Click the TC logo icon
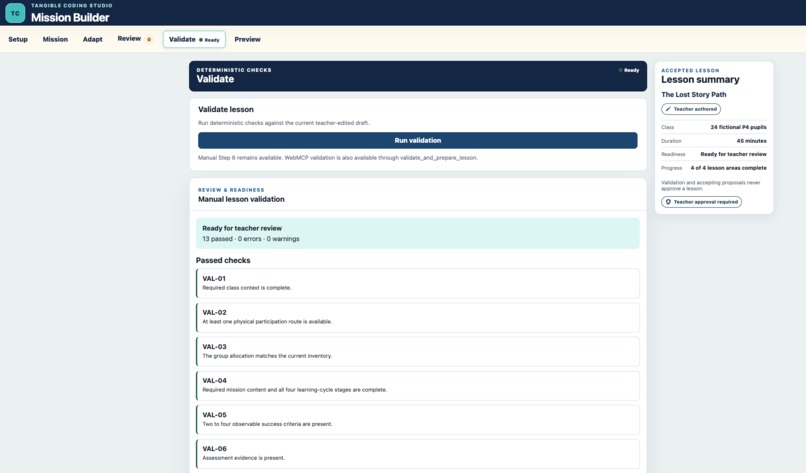Viewport: 806px width, 473px height. pyautogui.click(x=15, y=13)
